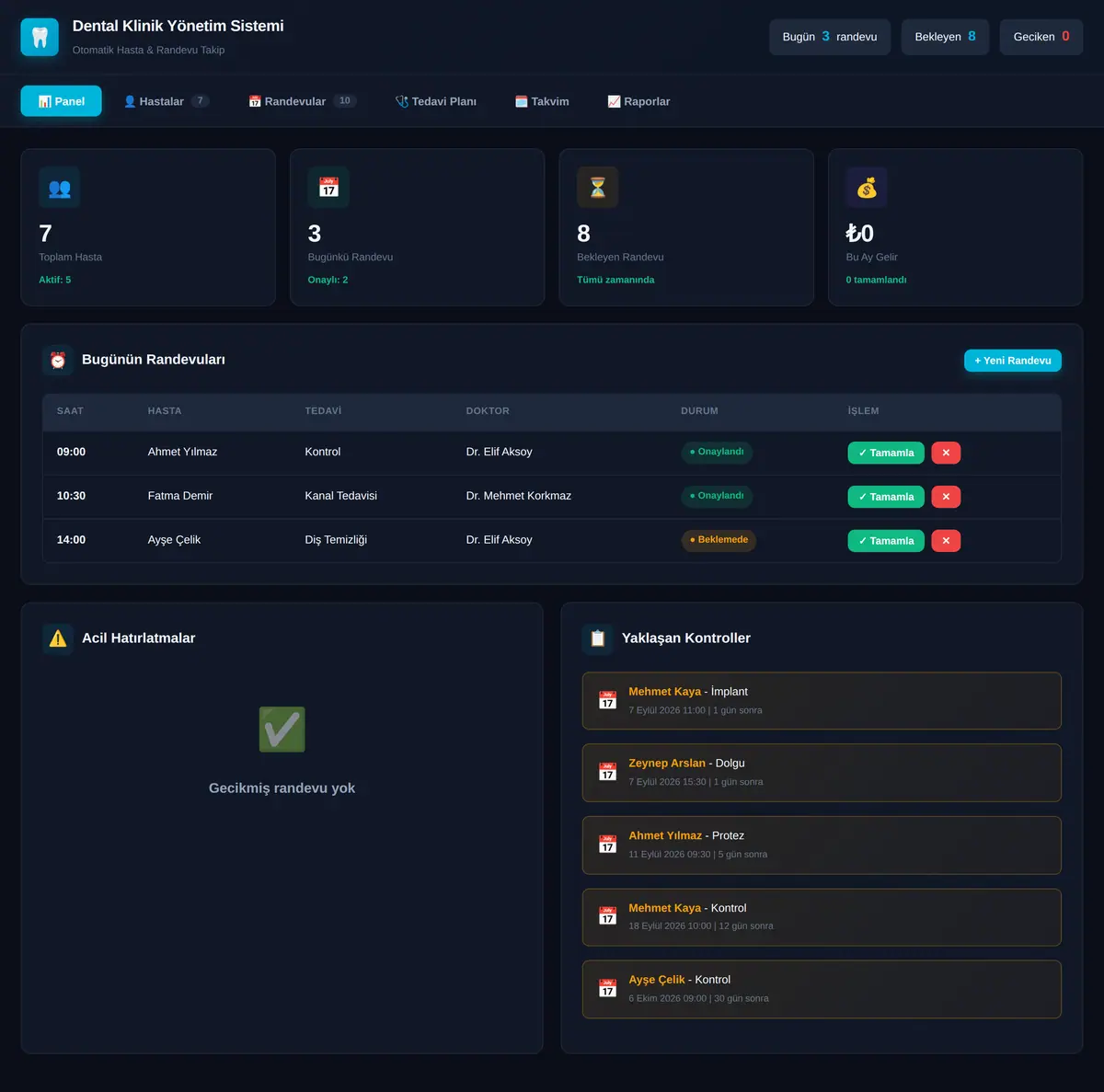Show the Raporlar tab
Image resolution: width=1104 pixels, height=1092 pixels.
(x=638, y=101)
